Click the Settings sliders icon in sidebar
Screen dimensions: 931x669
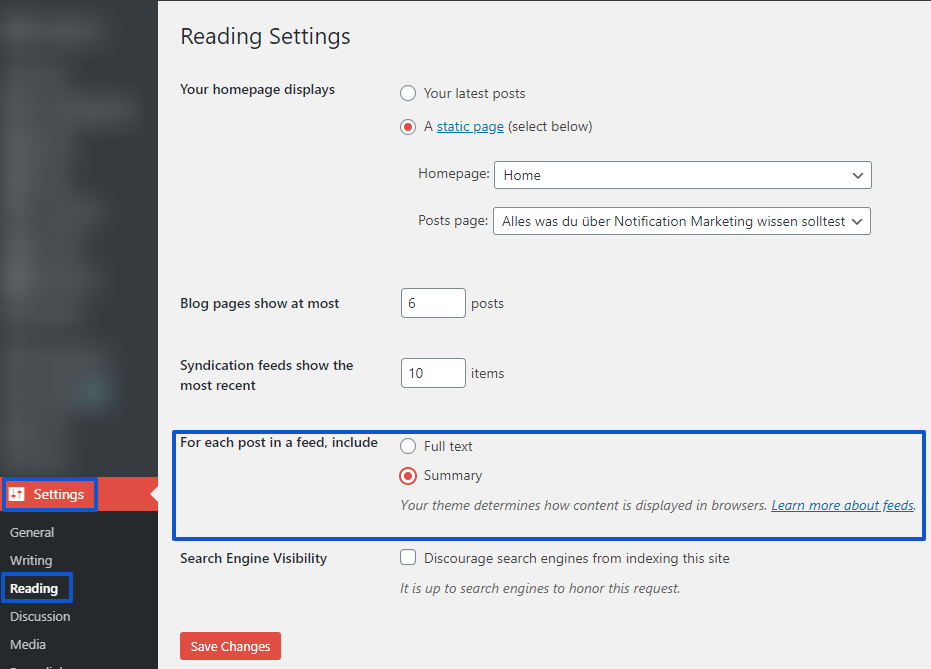click(17, 494)
